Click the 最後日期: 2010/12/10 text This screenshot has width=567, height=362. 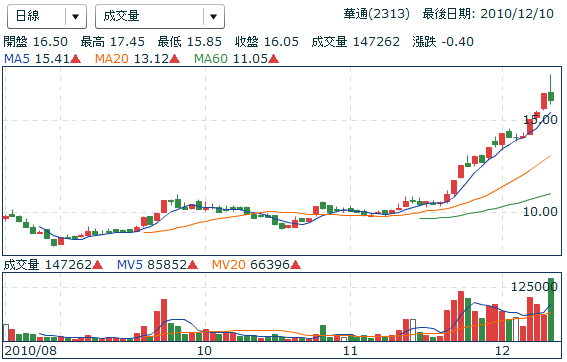coord(488,14)
